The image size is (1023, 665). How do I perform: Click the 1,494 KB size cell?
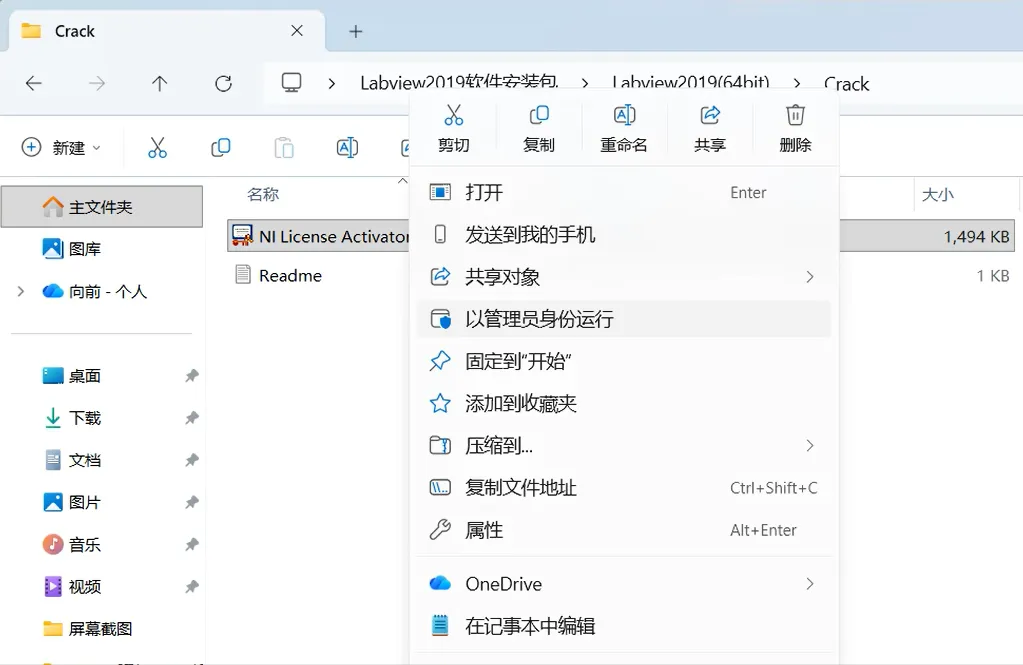coord(976,236)
